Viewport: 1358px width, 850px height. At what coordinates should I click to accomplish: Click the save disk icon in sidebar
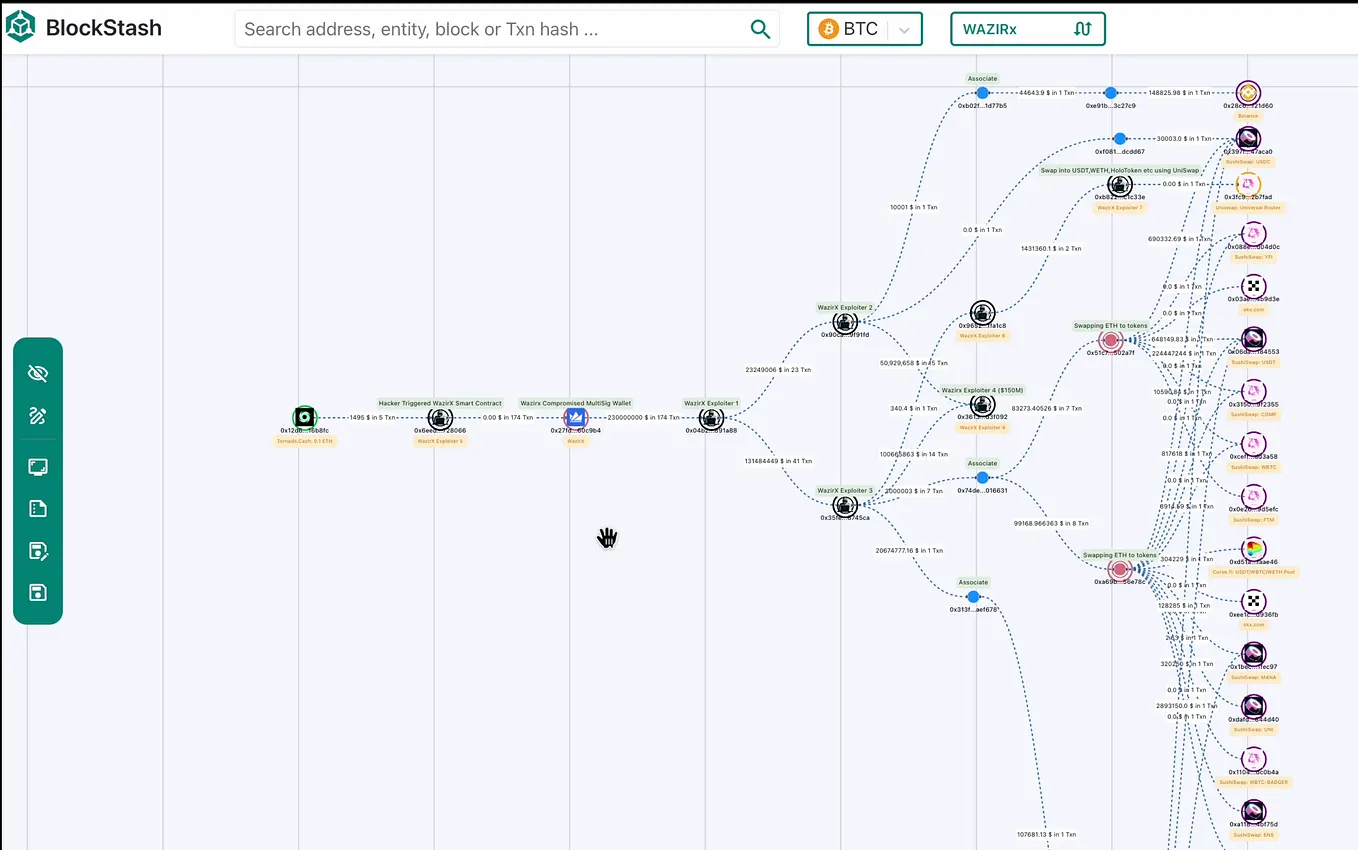pos(38,592)
